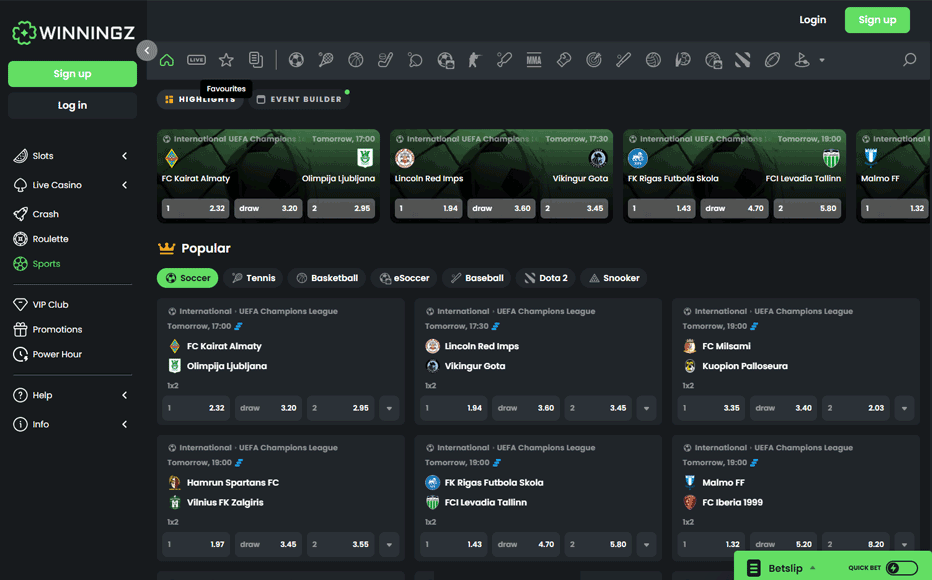
Task: Collapse the sidebar with round arrow button
Action: tap(147, 51)
